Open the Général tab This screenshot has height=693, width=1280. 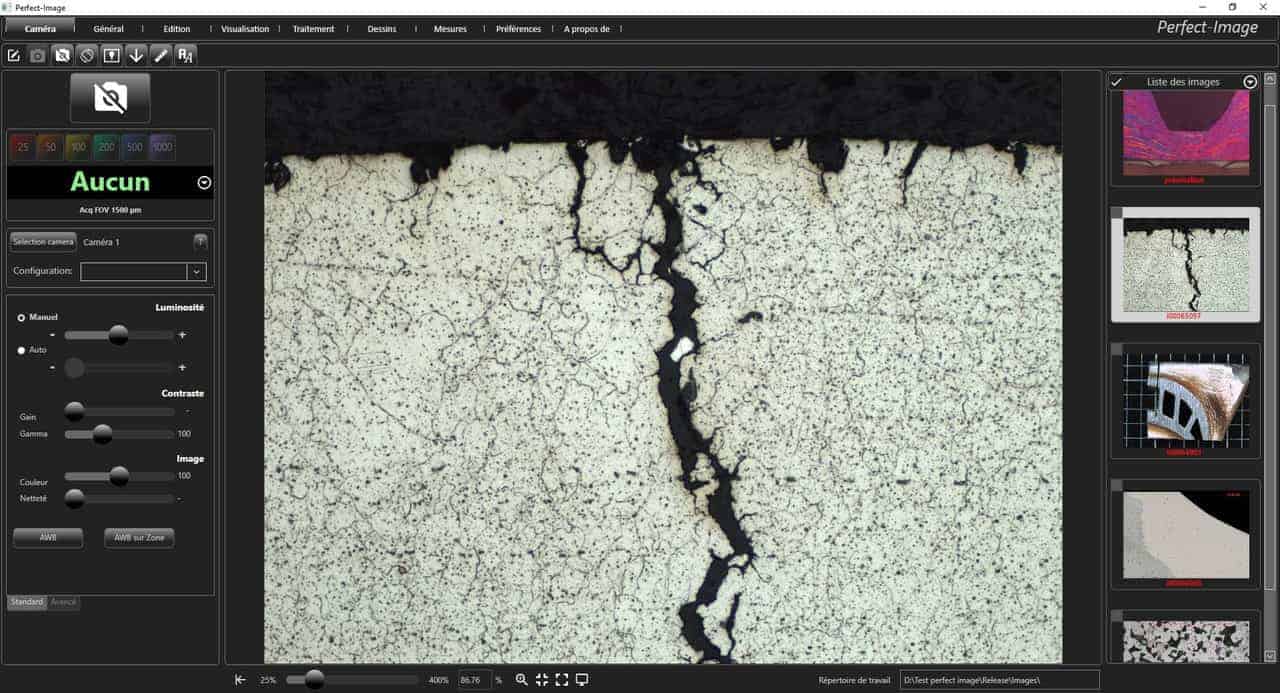108,29
